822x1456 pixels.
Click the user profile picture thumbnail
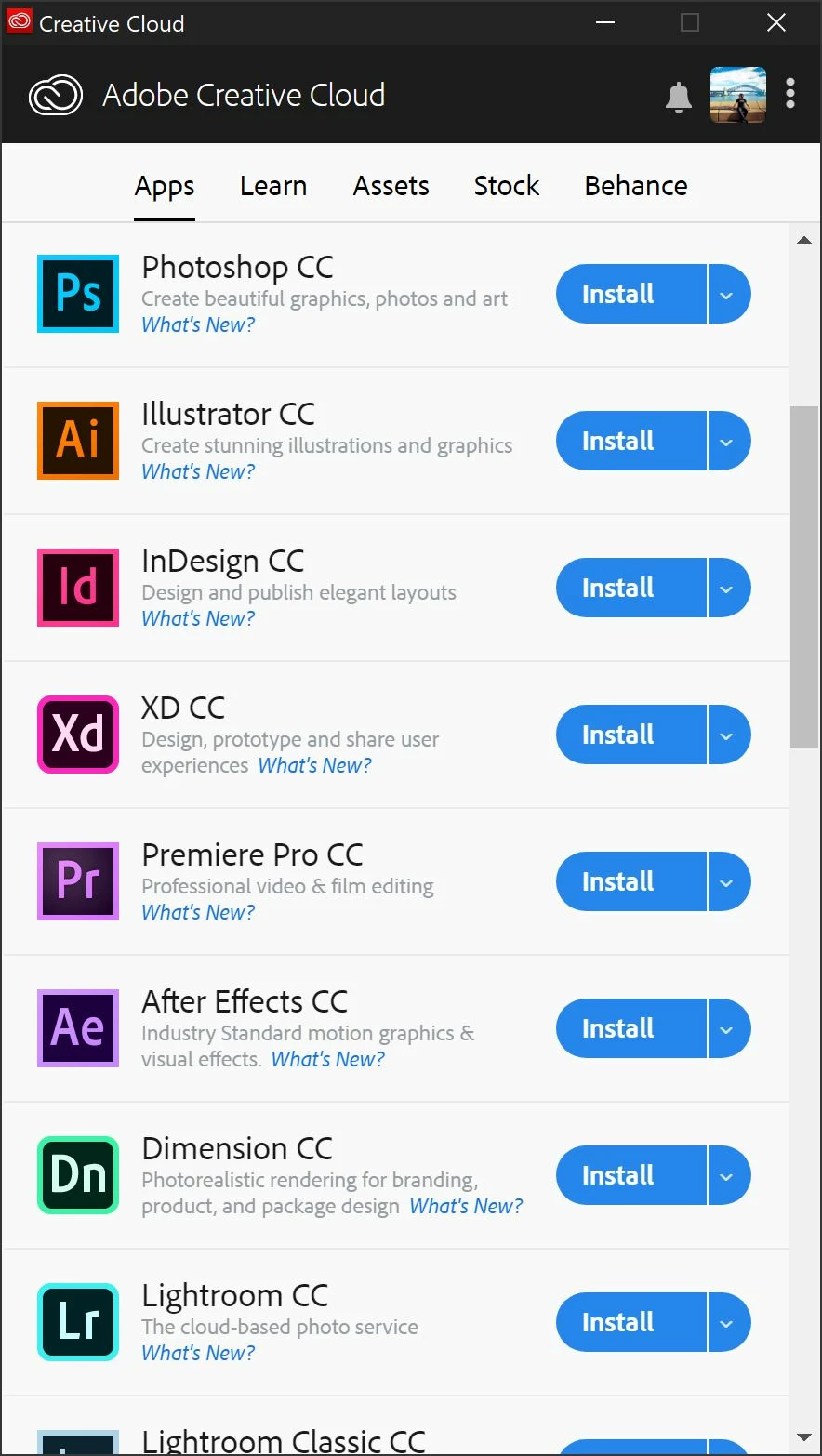738,95
